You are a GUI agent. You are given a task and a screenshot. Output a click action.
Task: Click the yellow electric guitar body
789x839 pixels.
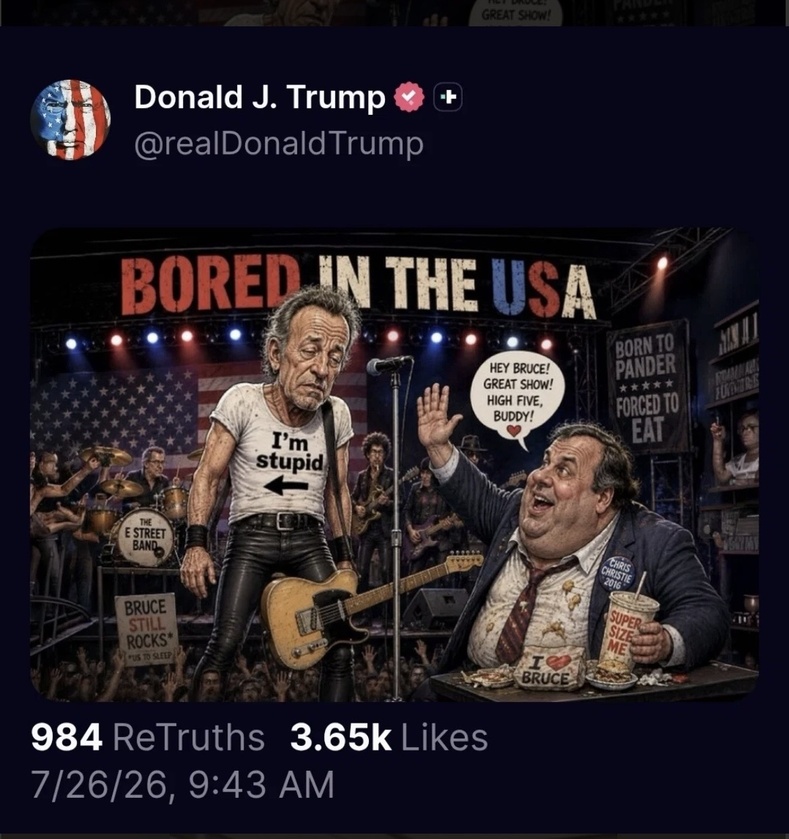(x=310, y=618)
